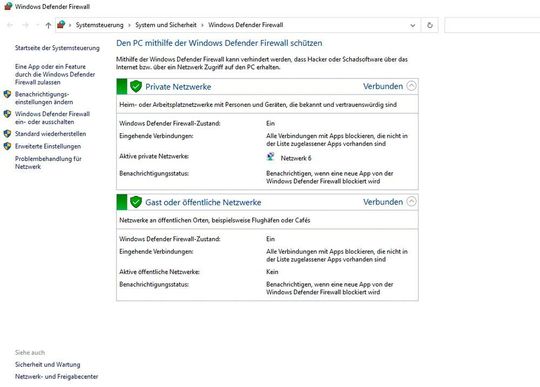Click the page heading Den PC mithilfe schützen
Viewport: 540px width, 387px height.
coord(219,43)
